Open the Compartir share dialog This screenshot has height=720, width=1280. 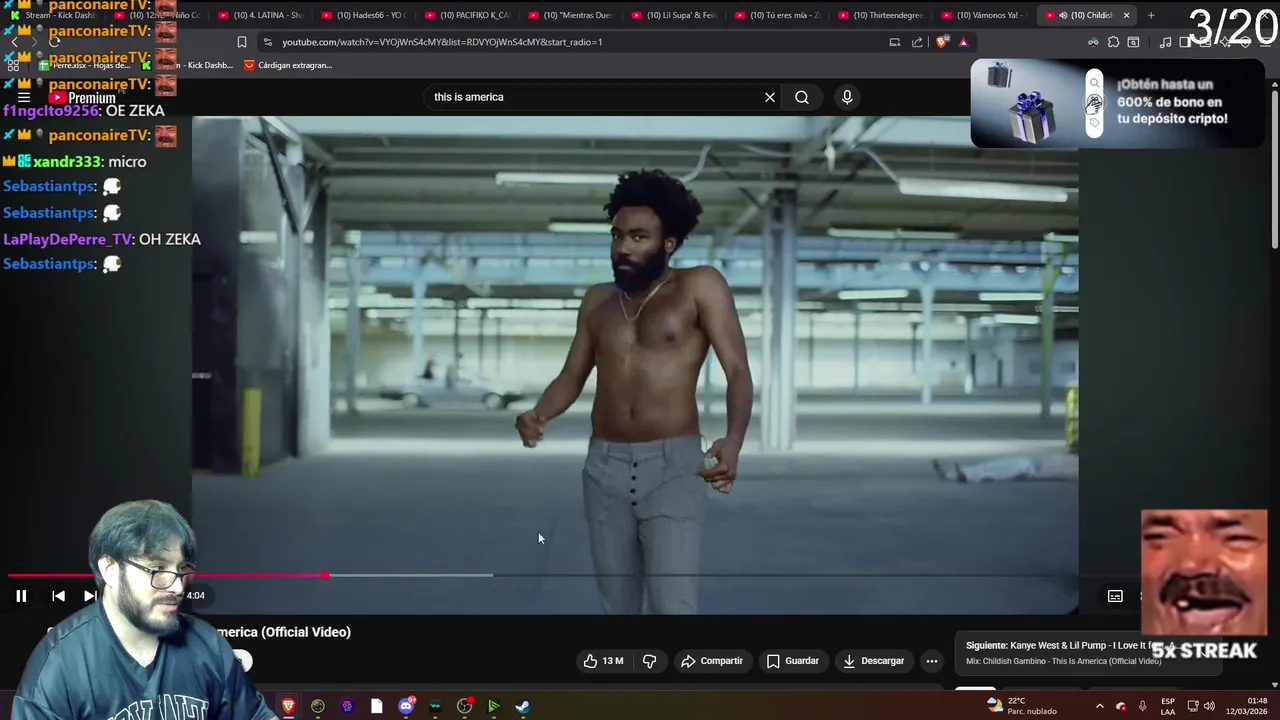(712, 661)
